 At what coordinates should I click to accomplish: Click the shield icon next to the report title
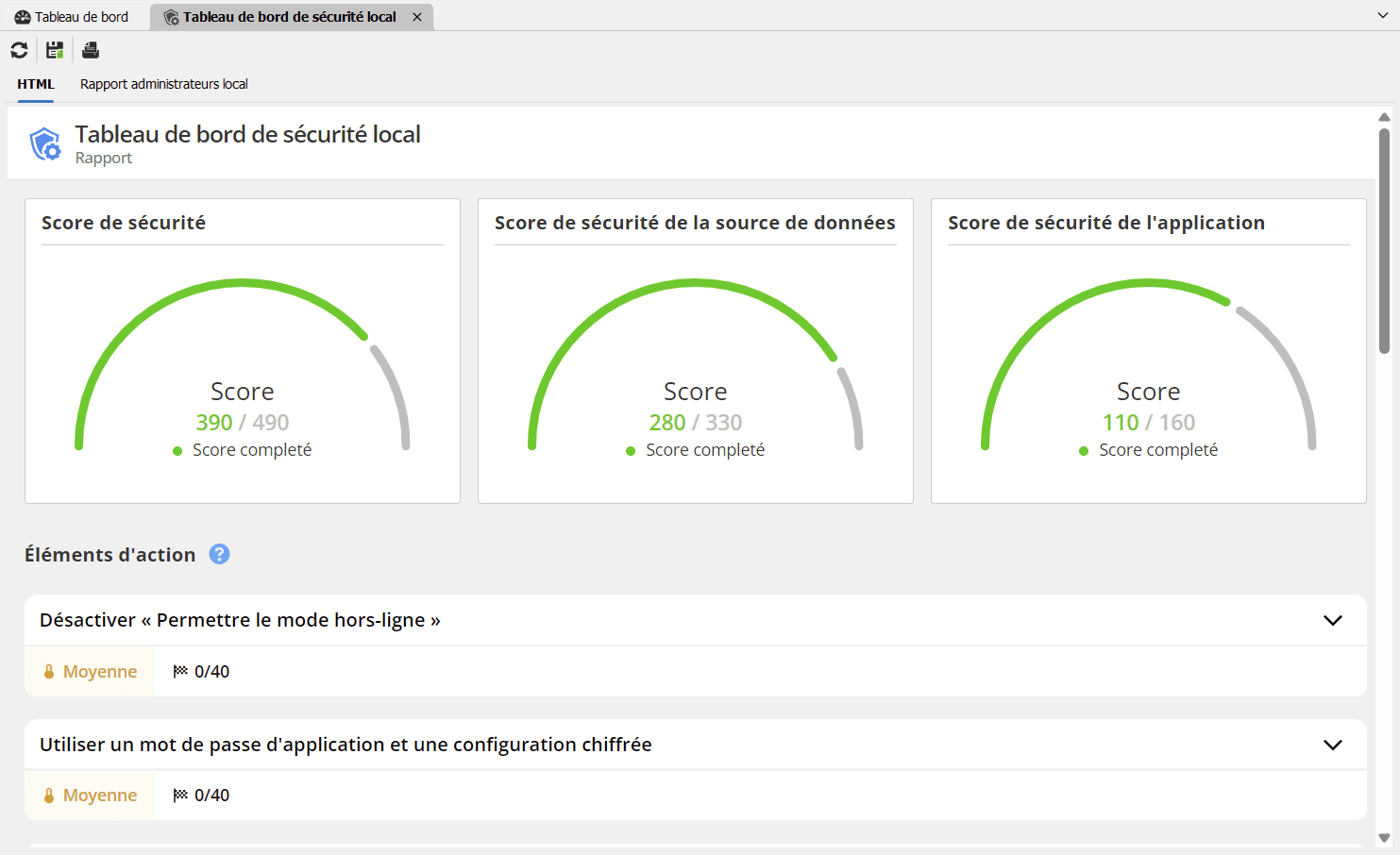click(45, 144)
